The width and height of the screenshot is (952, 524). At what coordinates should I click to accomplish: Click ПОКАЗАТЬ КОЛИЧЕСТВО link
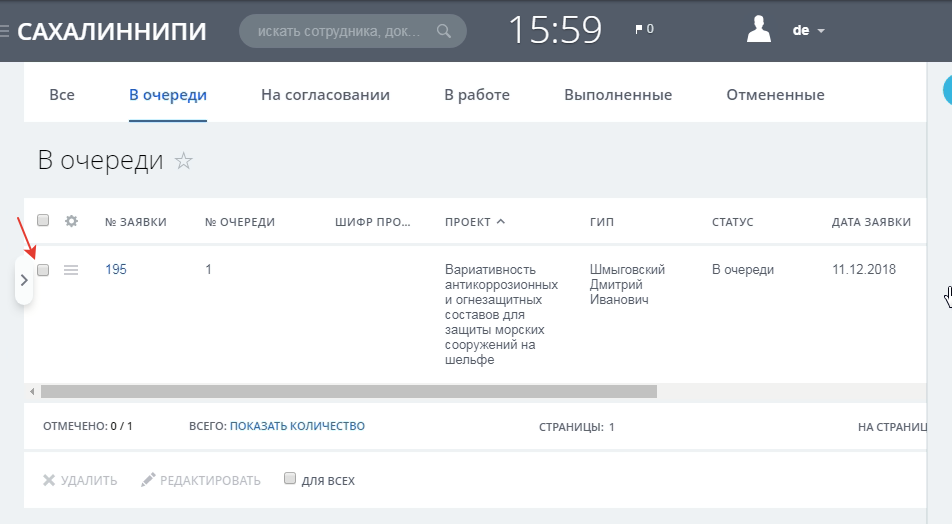coord(297,426)
